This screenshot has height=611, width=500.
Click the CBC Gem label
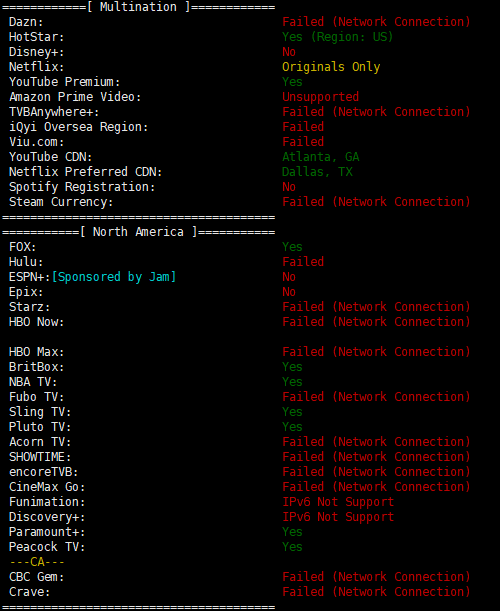37,577
